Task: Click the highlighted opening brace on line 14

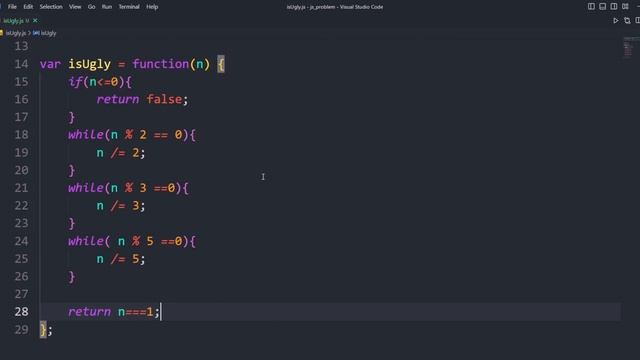Action: 221,64
